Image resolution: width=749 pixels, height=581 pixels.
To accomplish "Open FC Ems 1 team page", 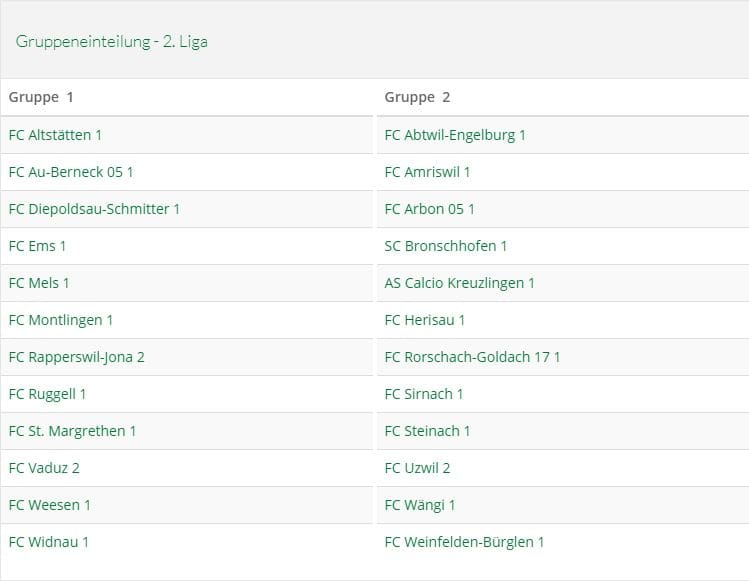I will point(37,246).
